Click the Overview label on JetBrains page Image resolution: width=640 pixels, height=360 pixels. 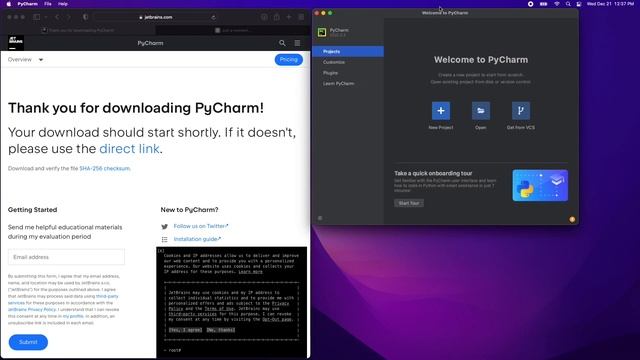(20, 60)
